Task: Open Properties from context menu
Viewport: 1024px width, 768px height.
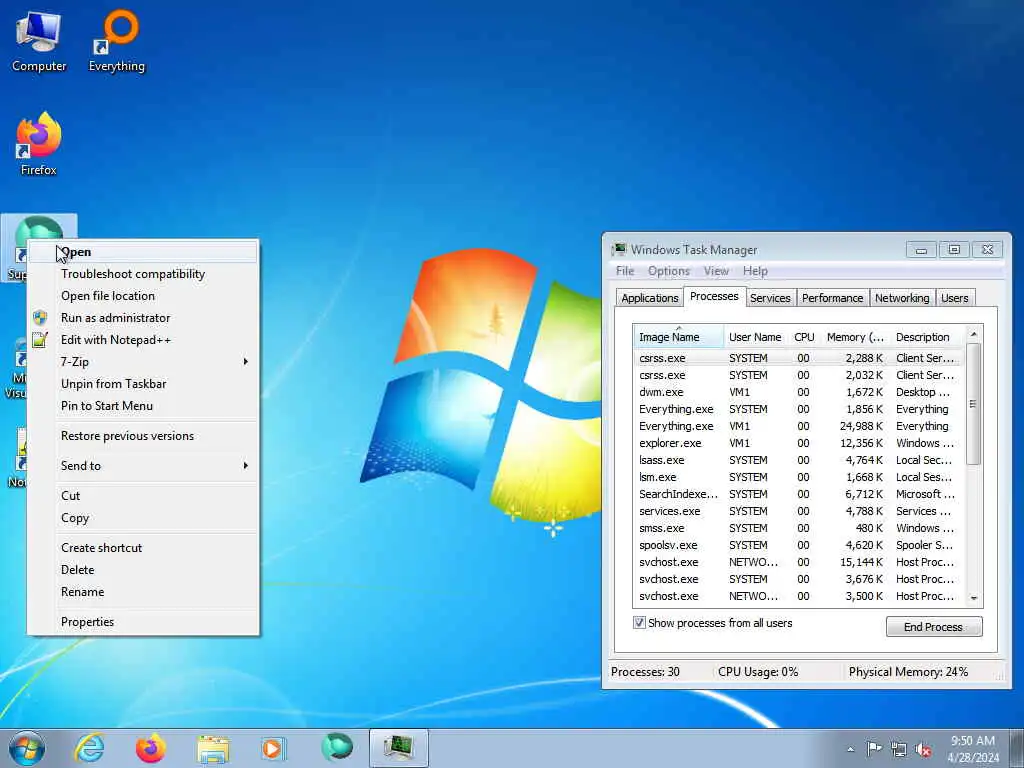Action: point(143,622)
